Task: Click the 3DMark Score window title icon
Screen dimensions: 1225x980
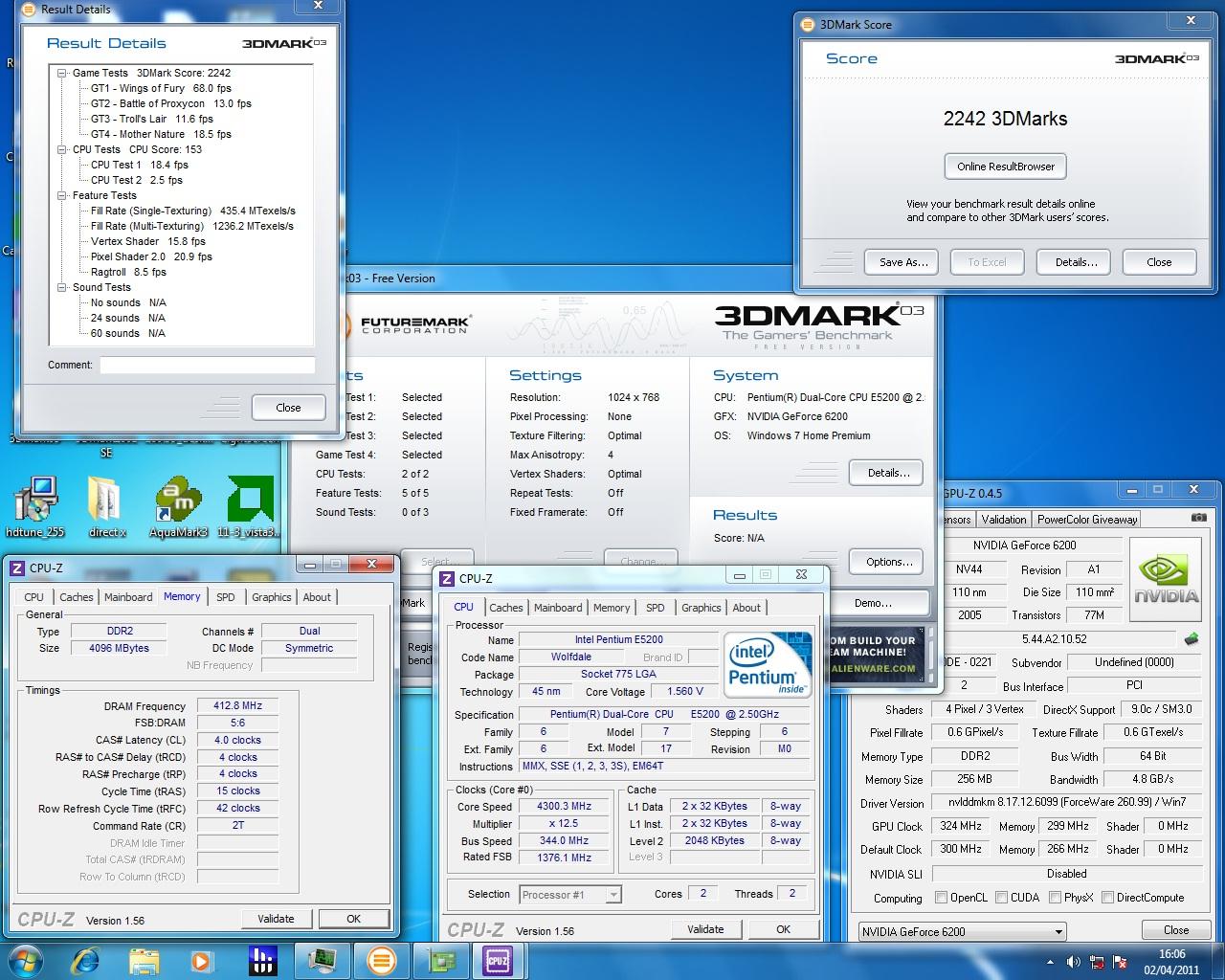Action: [809, 25]
